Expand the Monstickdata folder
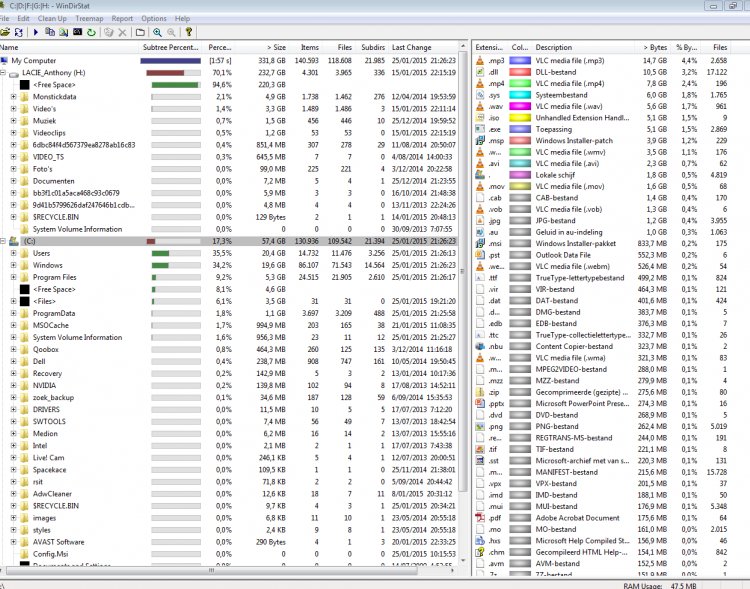 point(13,97)
